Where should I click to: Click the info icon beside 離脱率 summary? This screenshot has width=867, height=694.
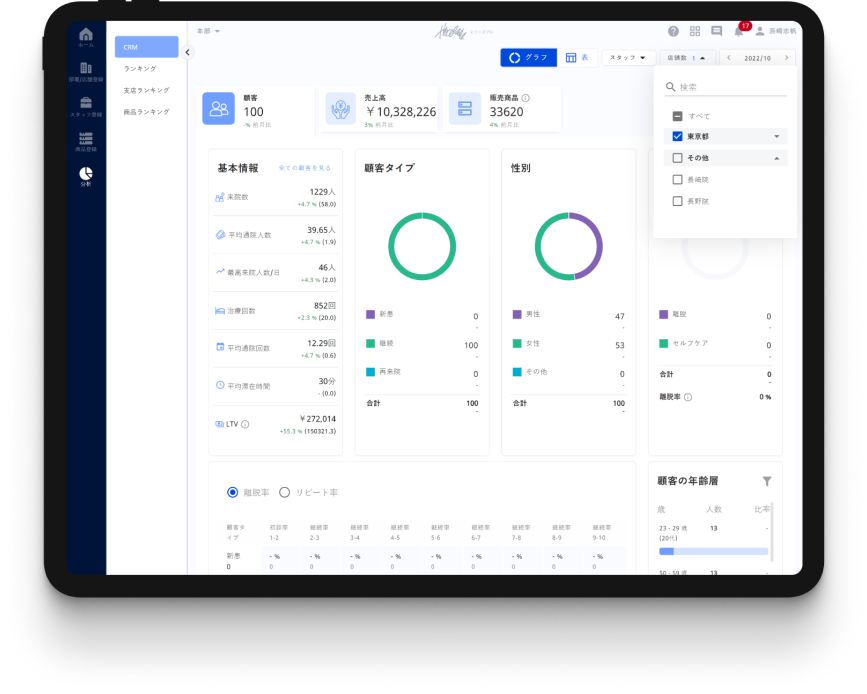(688, 397)
